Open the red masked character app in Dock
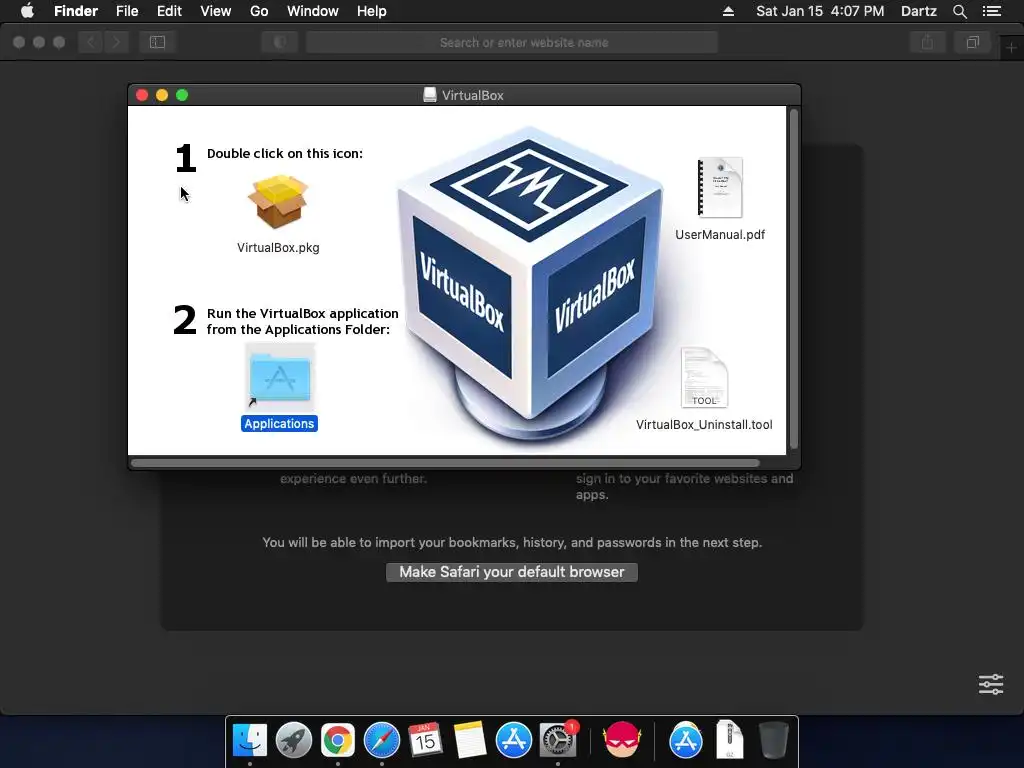The height and width of the screenshot is (768, 1024). point(622,740)
